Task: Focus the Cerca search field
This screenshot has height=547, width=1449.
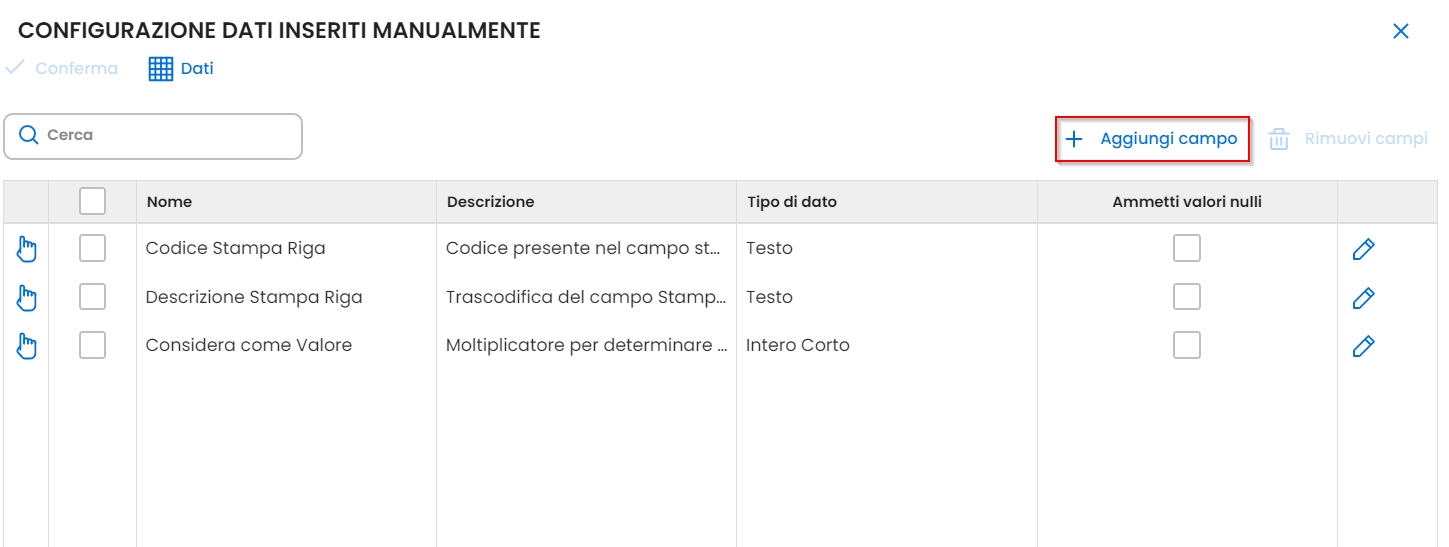Action: (165, 136)
